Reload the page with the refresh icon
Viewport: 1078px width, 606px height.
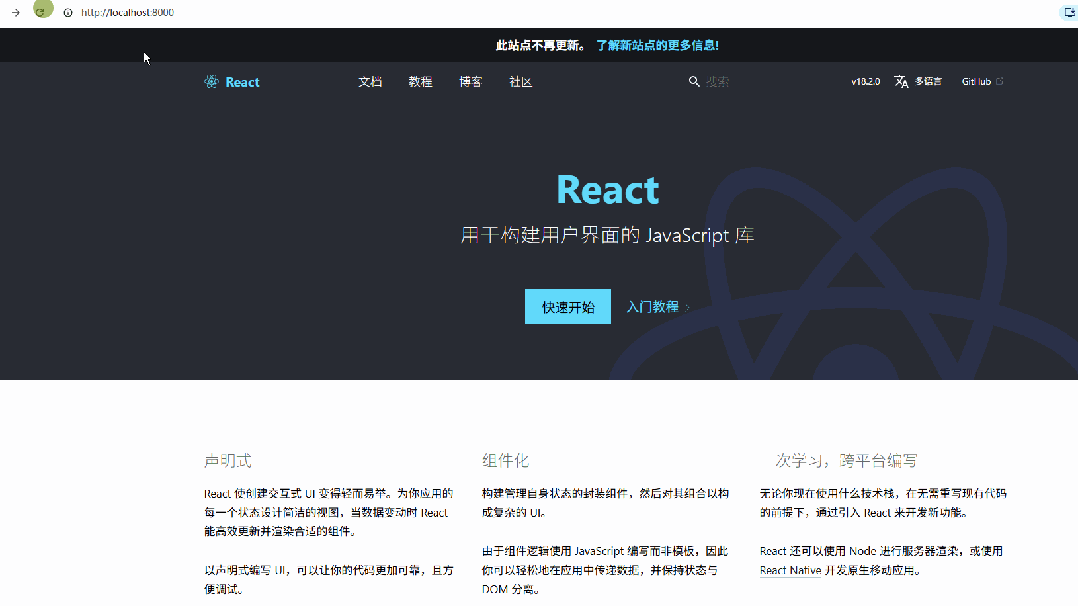click(41, 12)
